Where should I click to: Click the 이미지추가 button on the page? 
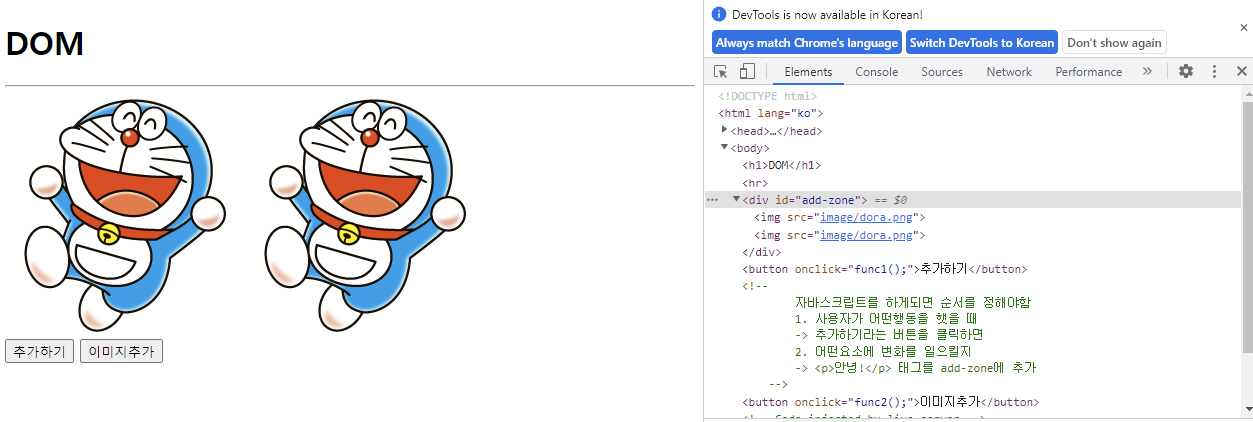click(121, 351)
